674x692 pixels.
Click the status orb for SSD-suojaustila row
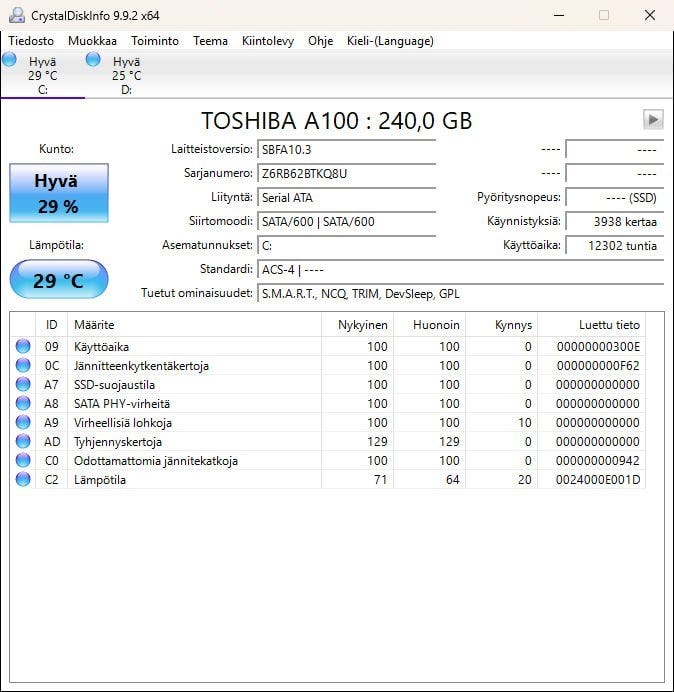point(23,384)
